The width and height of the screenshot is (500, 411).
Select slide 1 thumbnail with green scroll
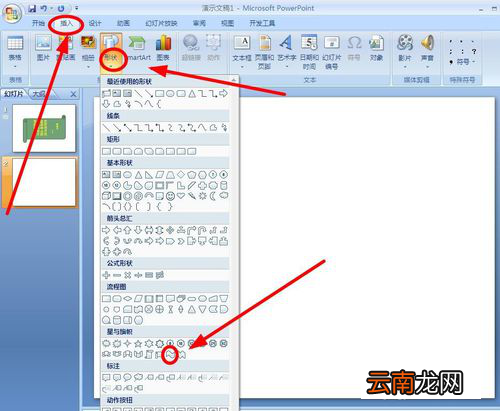click(x=44, y=128)
